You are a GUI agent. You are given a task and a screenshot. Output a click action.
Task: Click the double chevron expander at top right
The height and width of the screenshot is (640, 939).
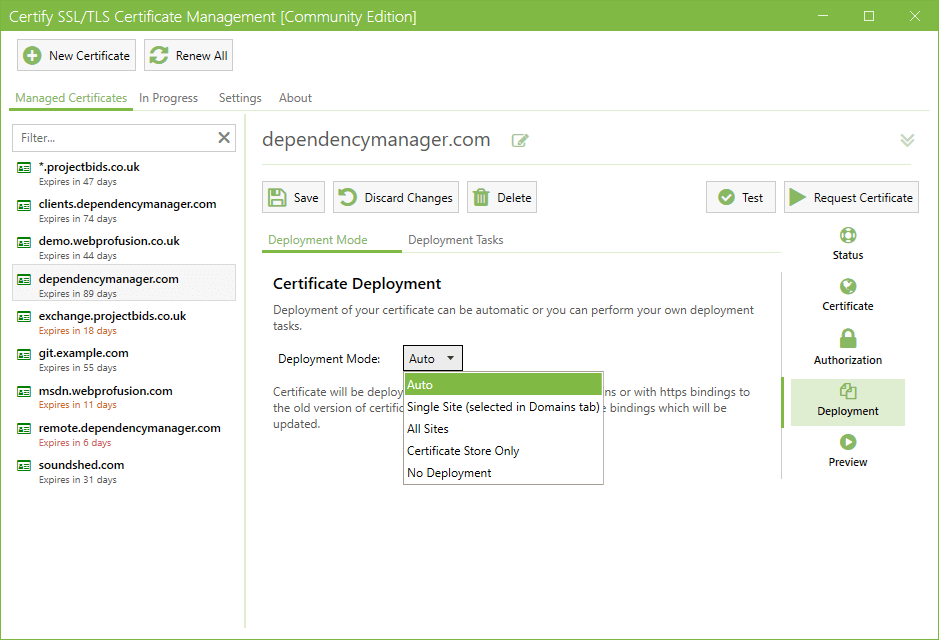[x=907, y=140]
